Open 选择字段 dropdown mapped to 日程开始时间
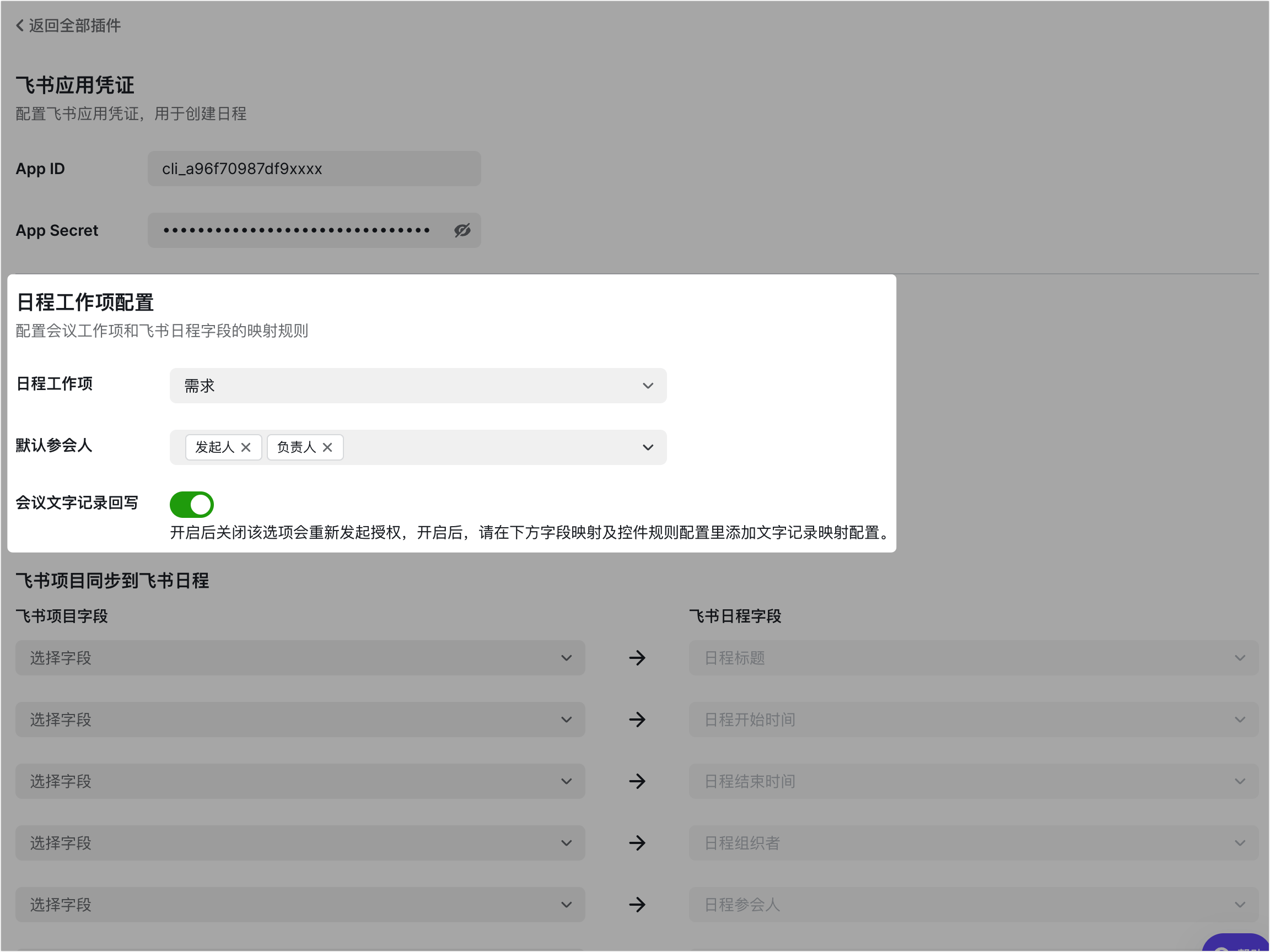This screenshot has height=952, width=1270. pos(300,720)
